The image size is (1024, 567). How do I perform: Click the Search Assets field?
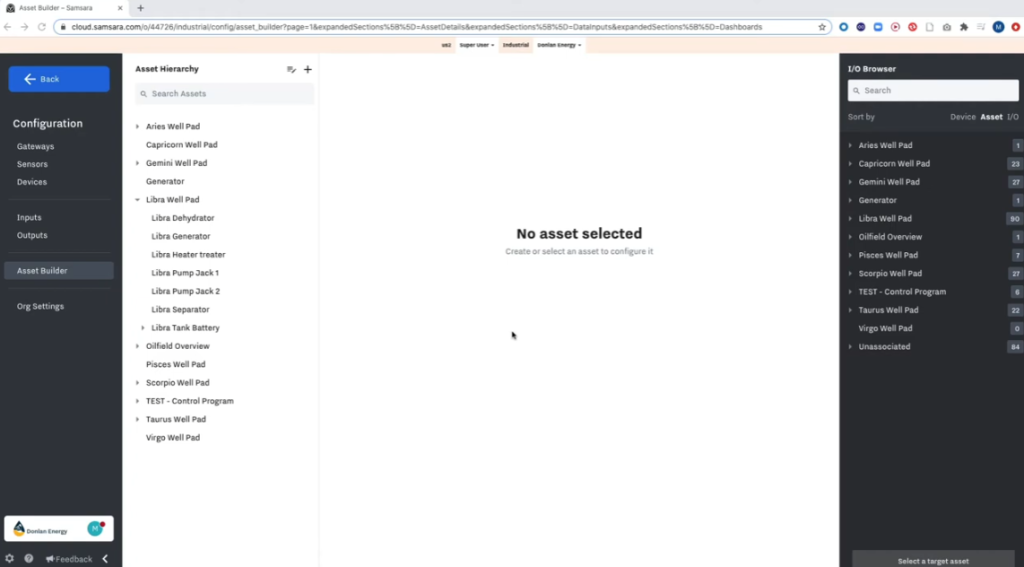pyautogui.click(x=225, y=93)
